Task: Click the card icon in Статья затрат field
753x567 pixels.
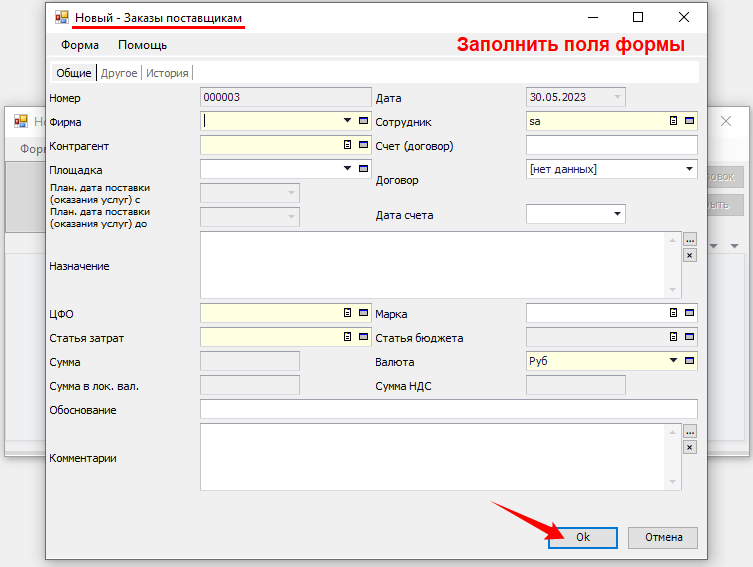Action: tap(364, 338)
